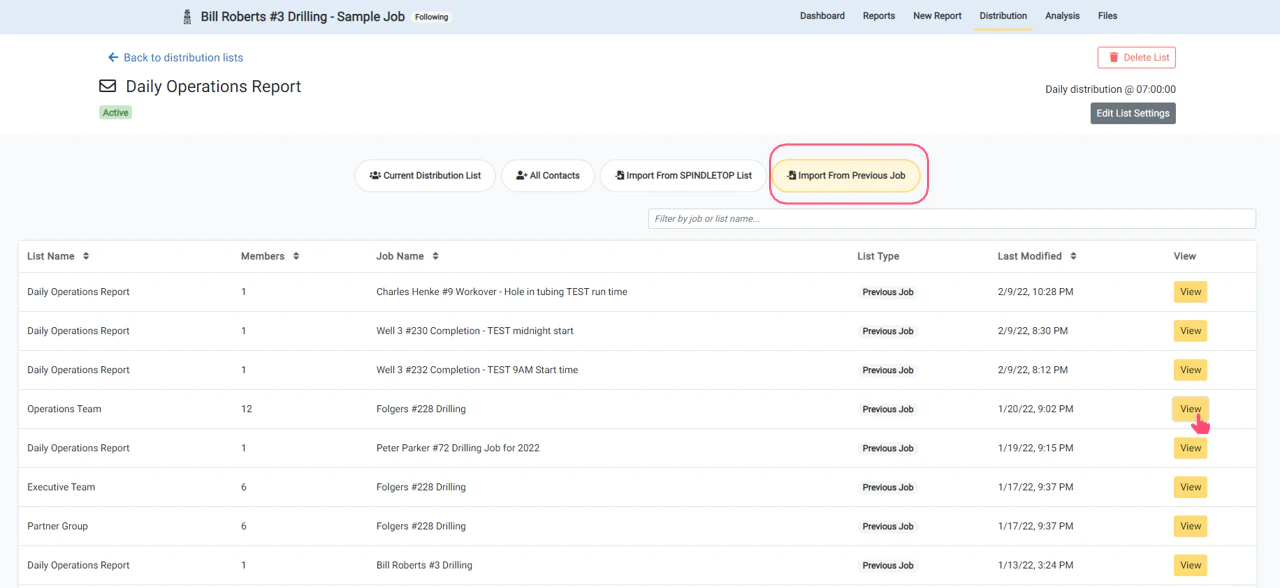
Task: Click the drilling rig icon in the header
Action: click(x=186, y=16)
